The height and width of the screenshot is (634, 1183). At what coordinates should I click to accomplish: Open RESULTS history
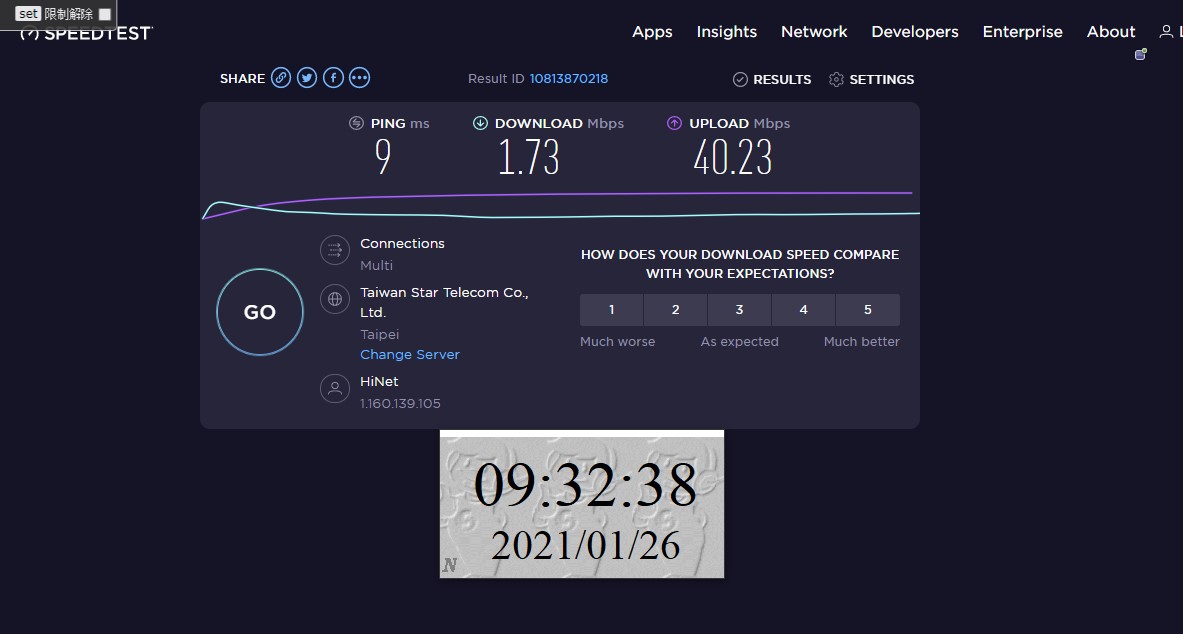tap(782, 79)
